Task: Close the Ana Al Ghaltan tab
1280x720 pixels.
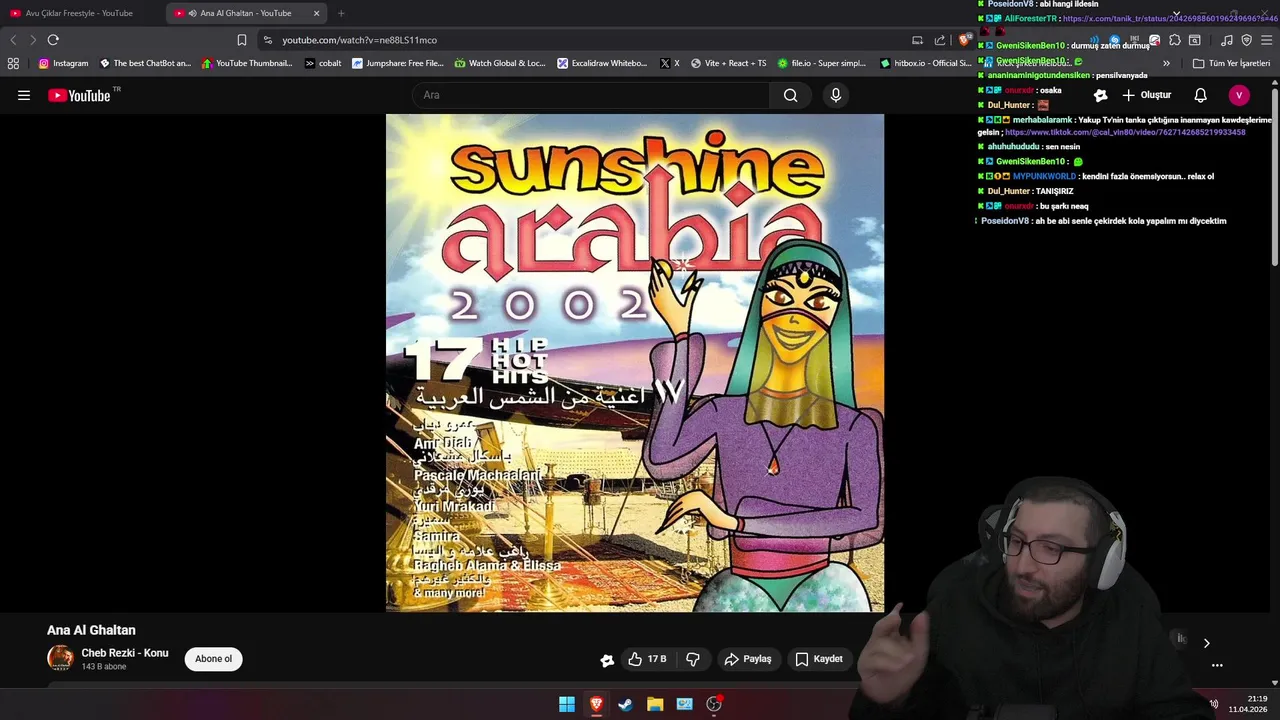Action: [x=317, y=13]
